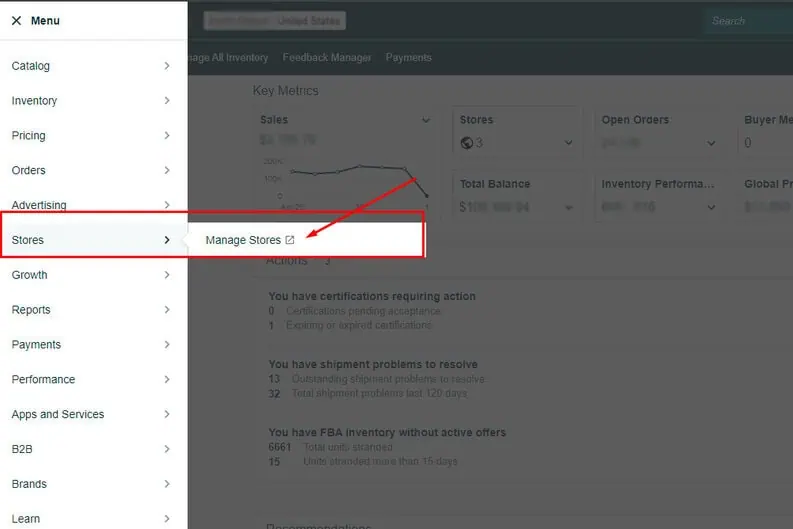Expand the Growth chevron arrow
793x529 pixels.
coord(167,275)
